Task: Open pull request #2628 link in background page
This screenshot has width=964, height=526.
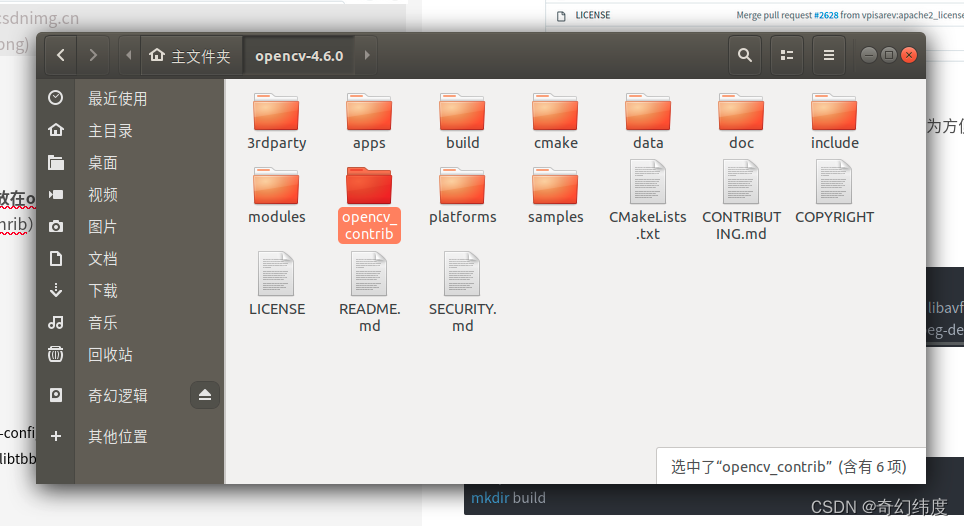Action: coord(826,15)
